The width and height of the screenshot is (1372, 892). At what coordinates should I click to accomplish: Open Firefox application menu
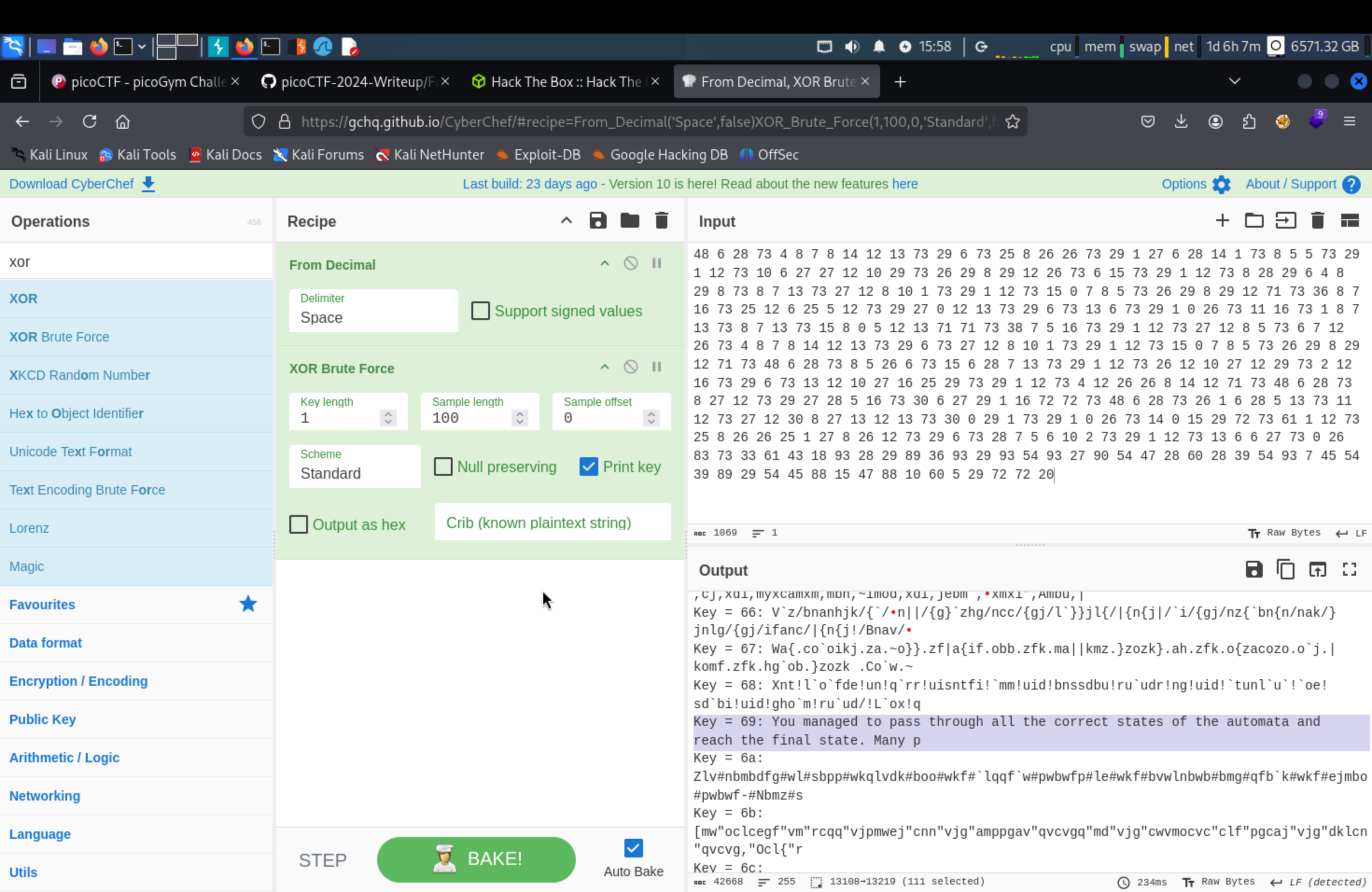pos(1349,122)
